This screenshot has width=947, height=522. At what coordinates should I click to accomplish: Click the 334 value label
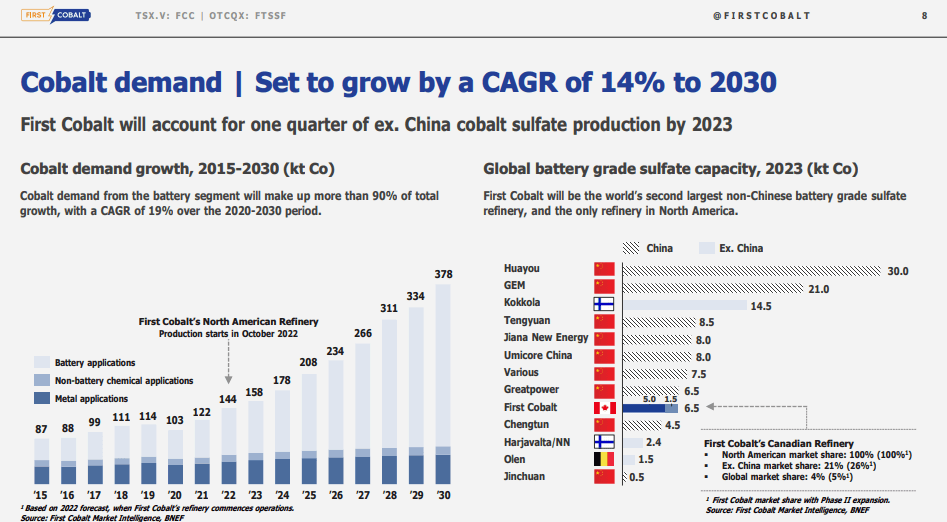tap(416, 296)
